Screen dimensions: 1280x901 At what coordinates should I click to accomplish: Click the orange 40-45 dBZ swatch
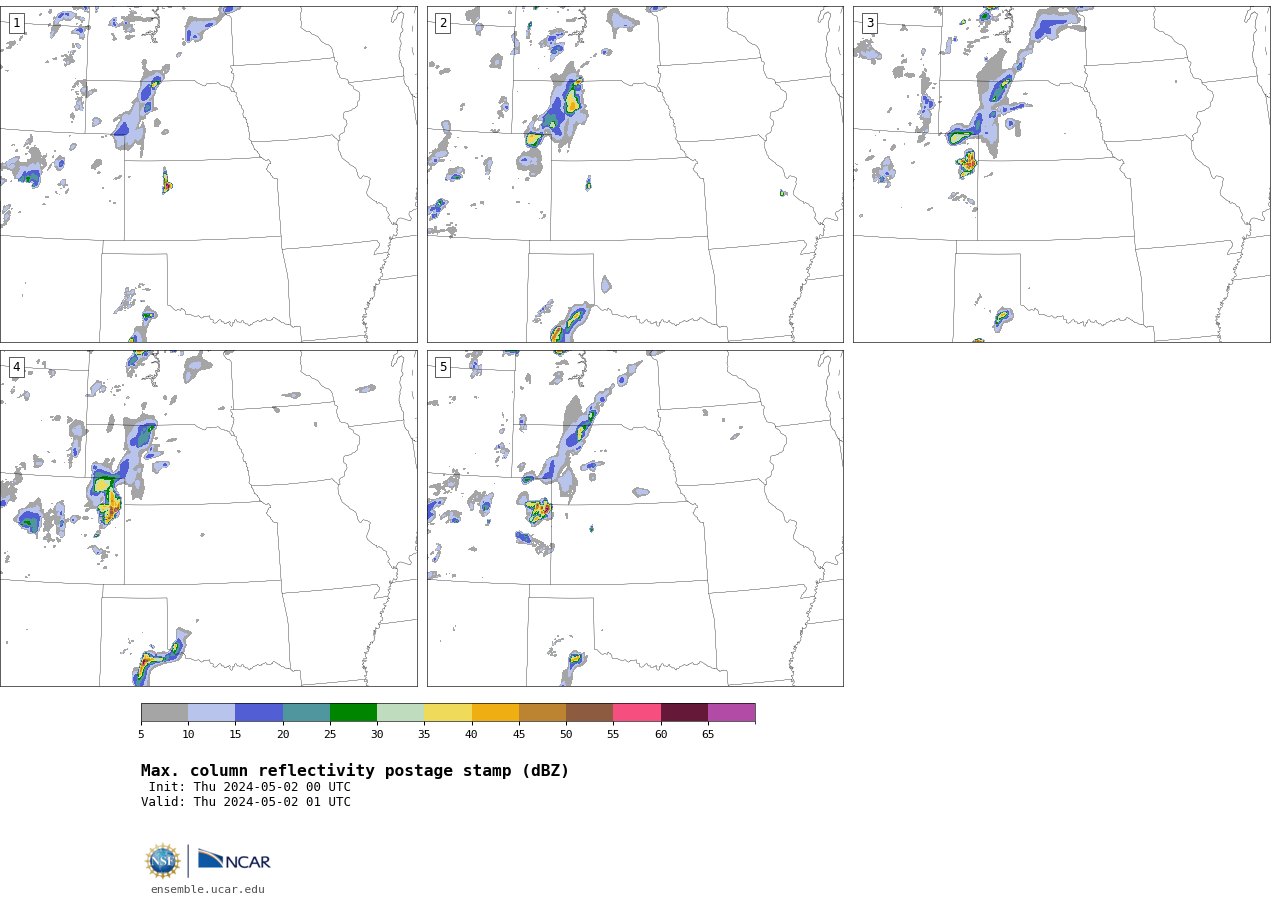coord(495,713)
